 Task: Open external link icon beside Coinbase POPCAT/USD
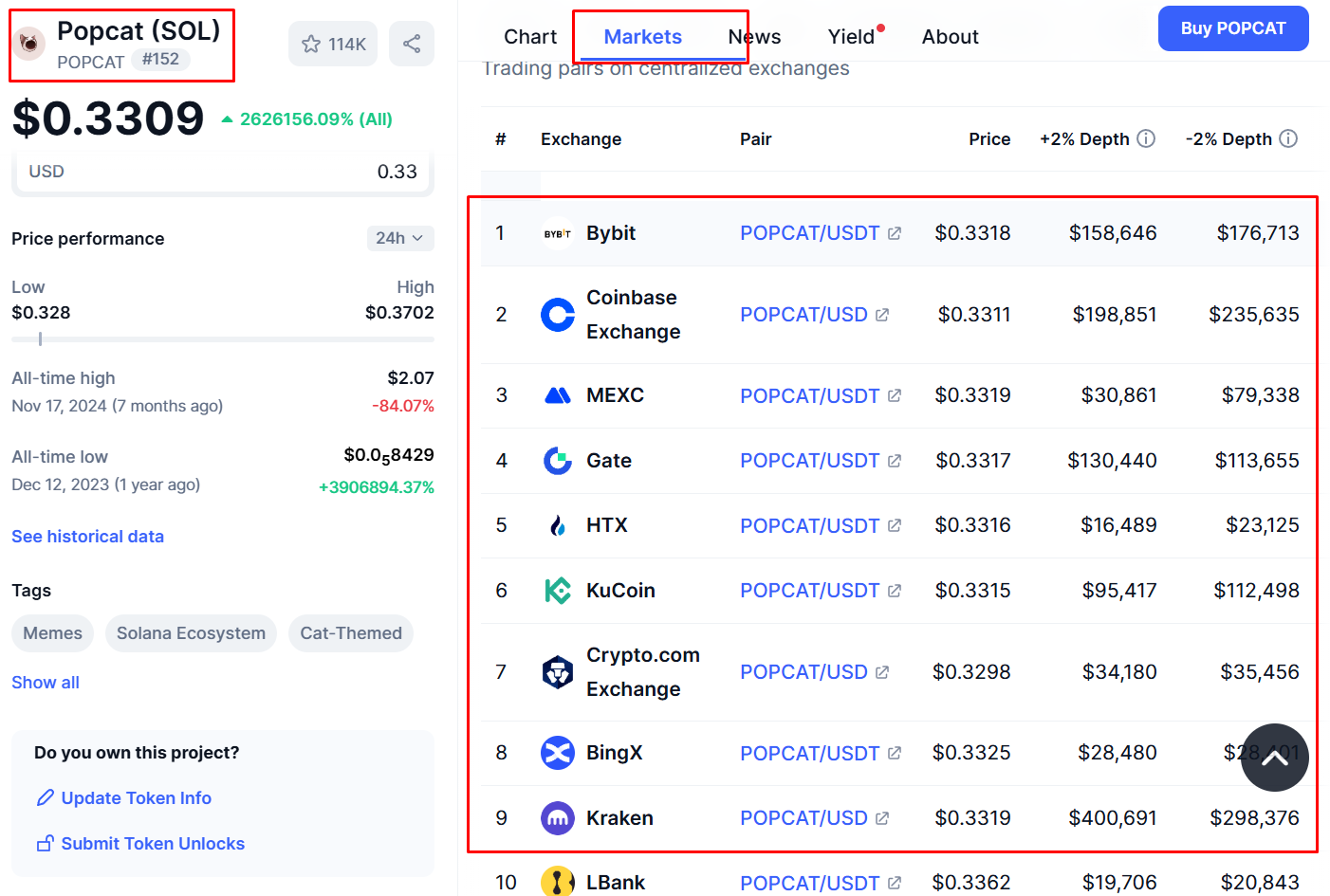point(882,315)
